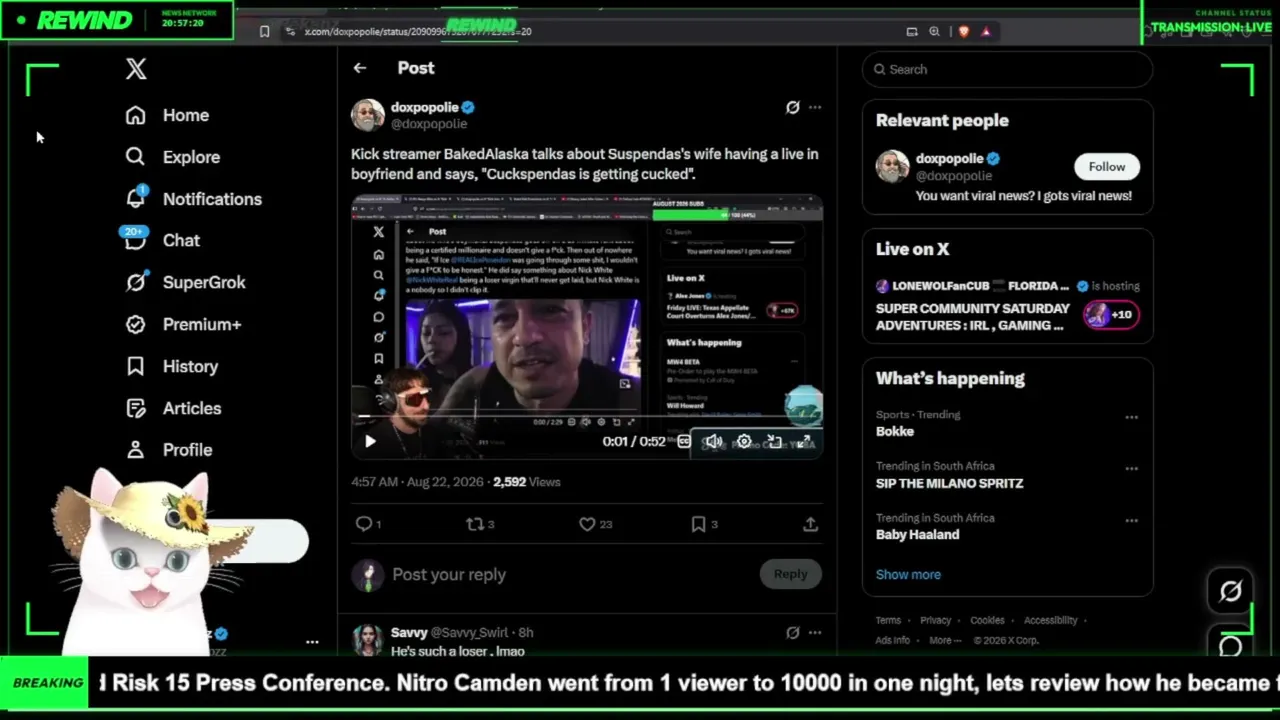Click the Grok icon on Savvy's reply
Screen dimensions: 1280x720
pyautogui.click(x=793, y=632)
